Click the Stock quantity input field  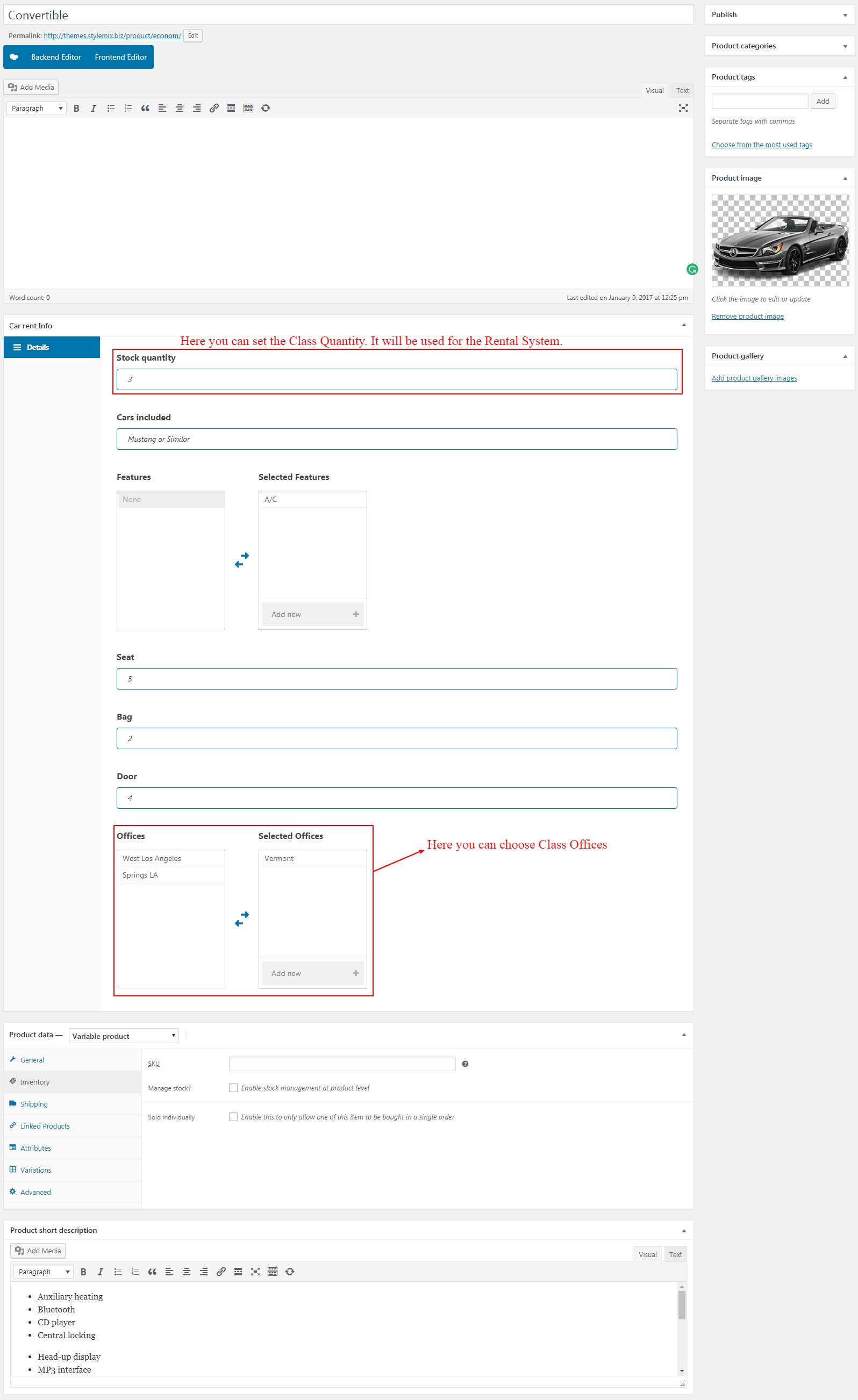pyautogui.click(x=396, y=379)
